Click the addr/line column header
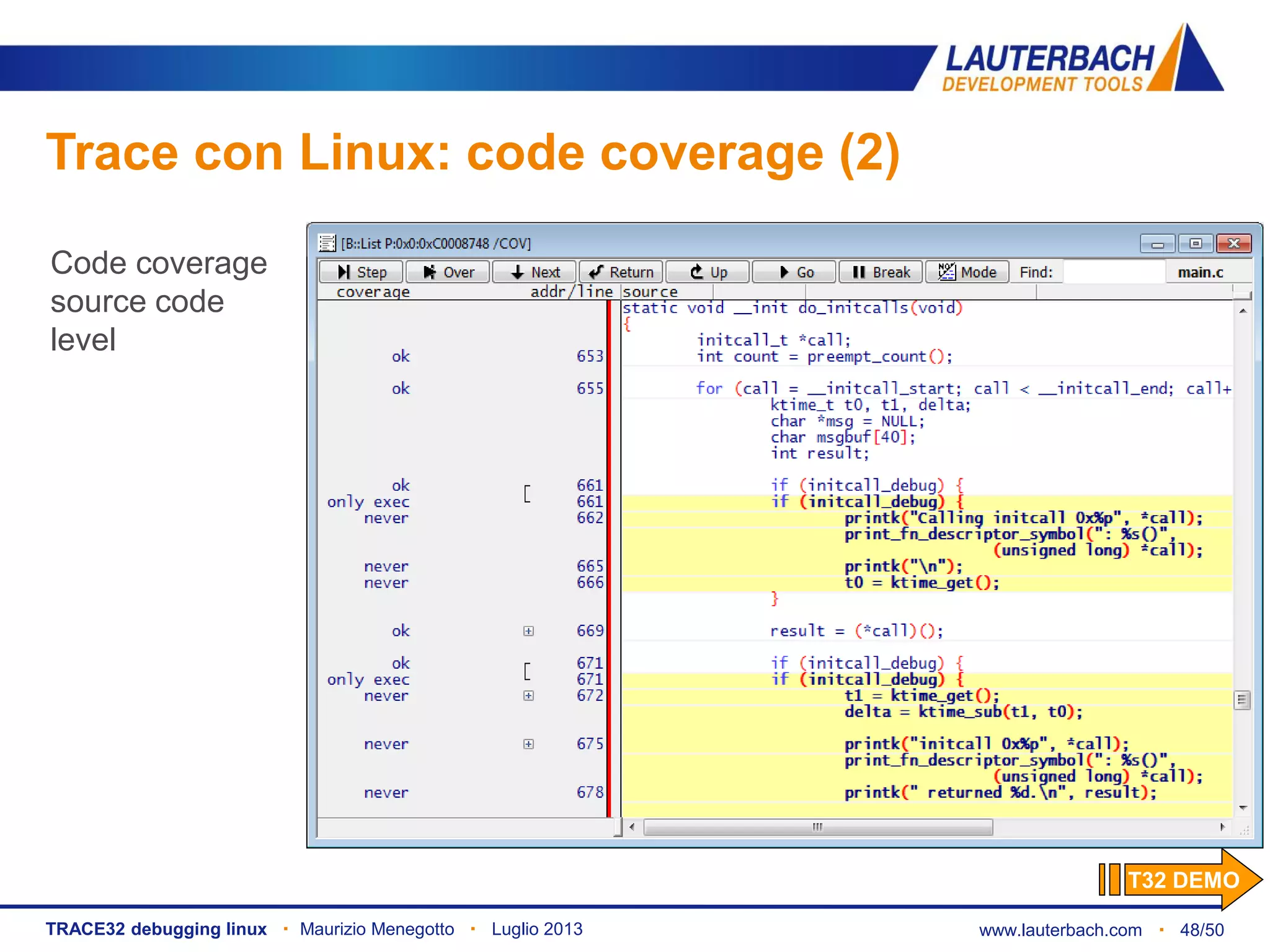The image size is (1270, 952). click(x=571, y=292)
